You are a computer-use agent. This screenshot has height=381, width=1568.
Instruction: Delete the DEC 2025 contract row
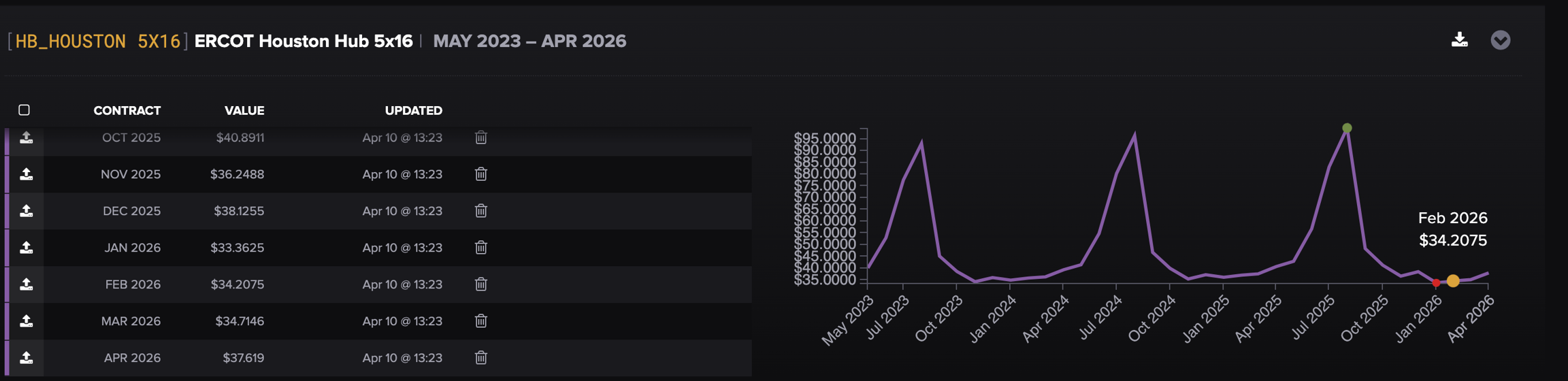pos(480,211)
